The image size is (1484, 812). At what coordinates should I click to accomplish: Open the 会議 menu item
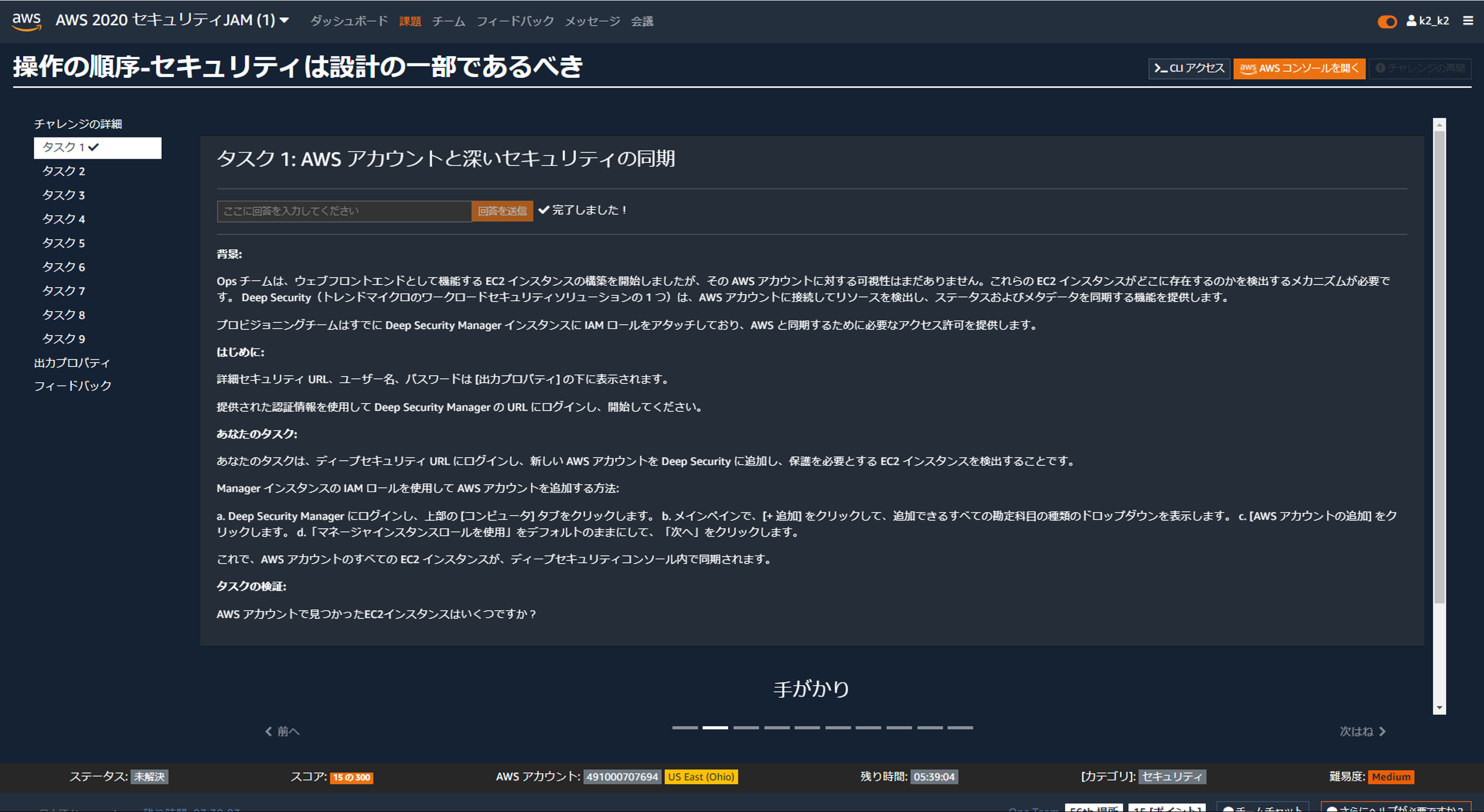pos(642,21)
